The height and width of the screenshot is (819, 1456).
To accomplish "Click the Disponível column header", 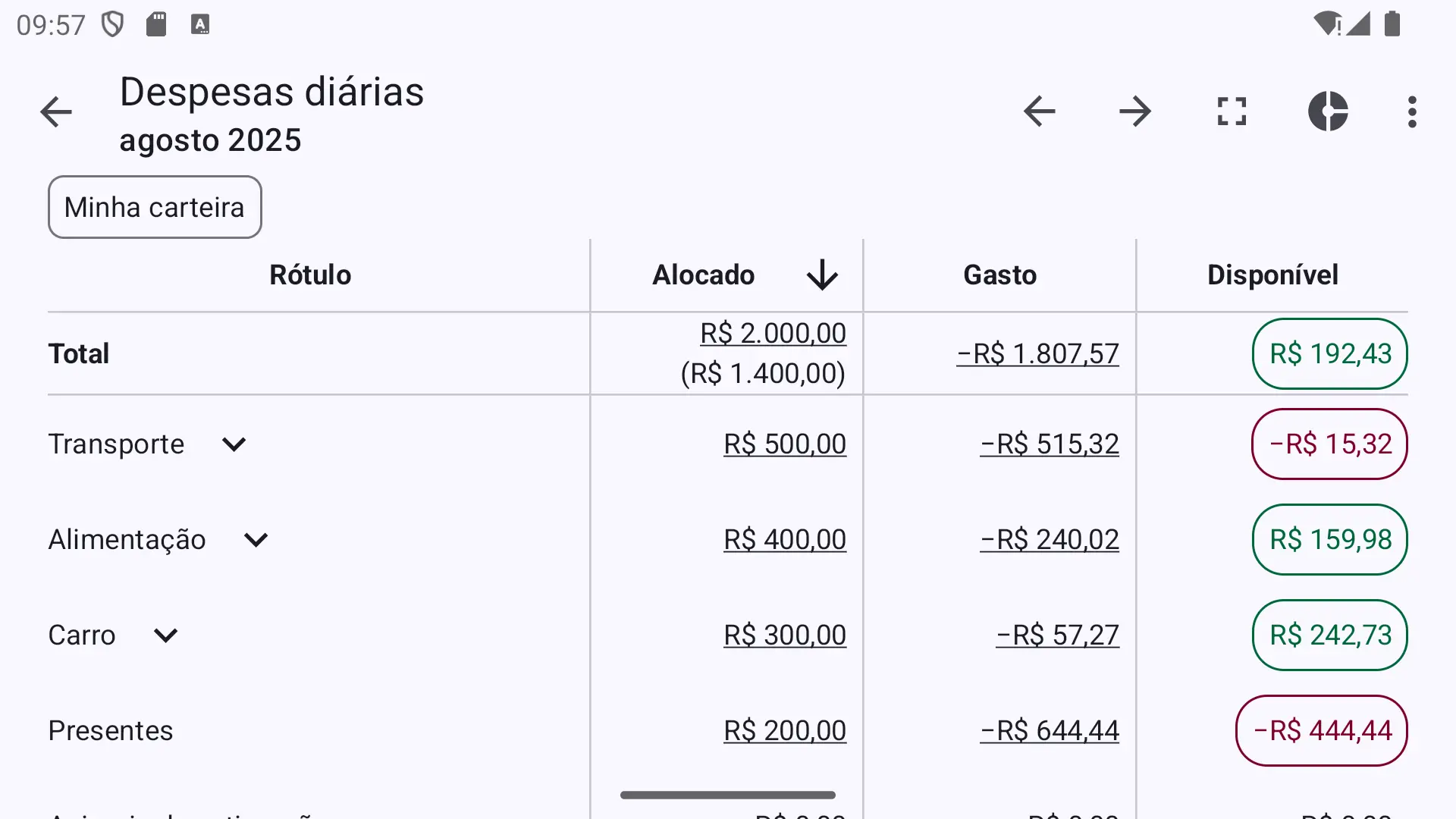I will point(1272,275).
